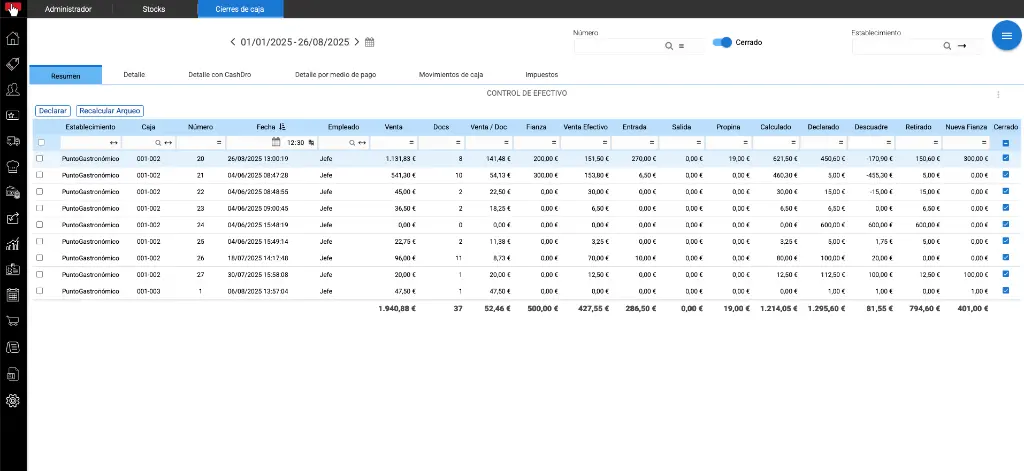Screen dimensions: 1024x471
Task: Change operator in Calculado column filter
Action: point(793,142)
